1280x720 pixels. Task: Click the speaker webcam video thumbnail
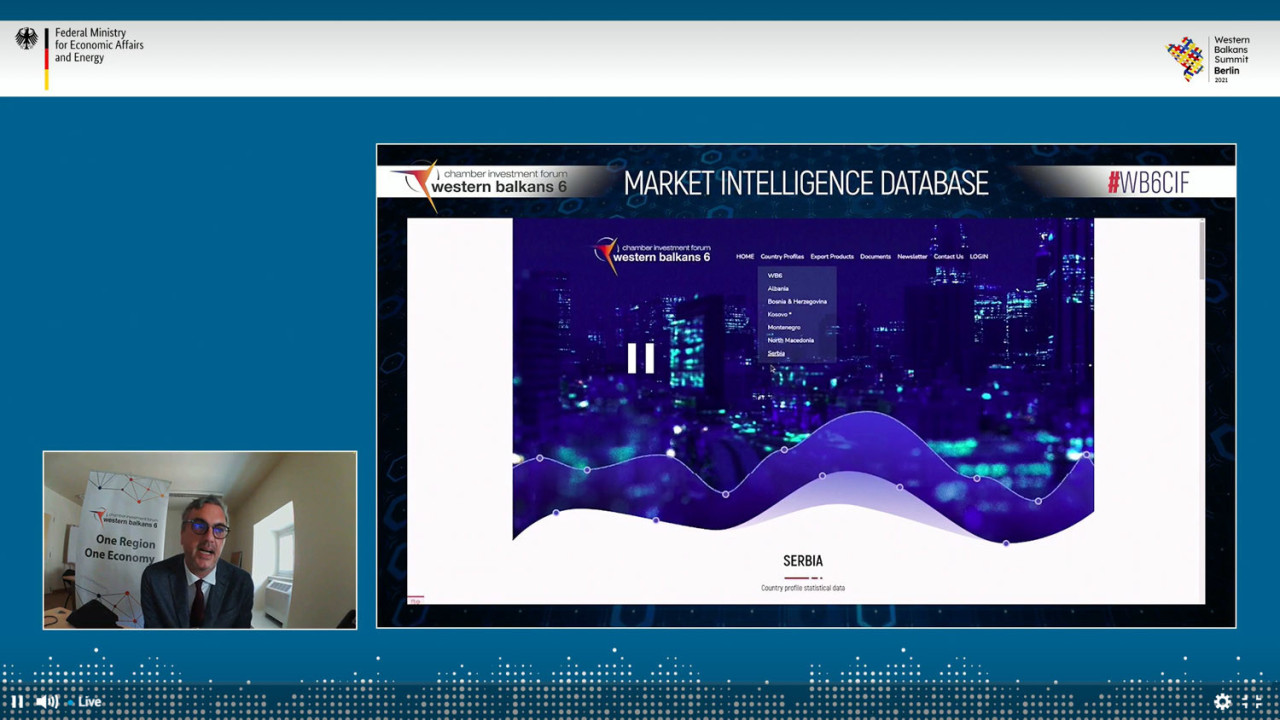[x=200, y=540]
